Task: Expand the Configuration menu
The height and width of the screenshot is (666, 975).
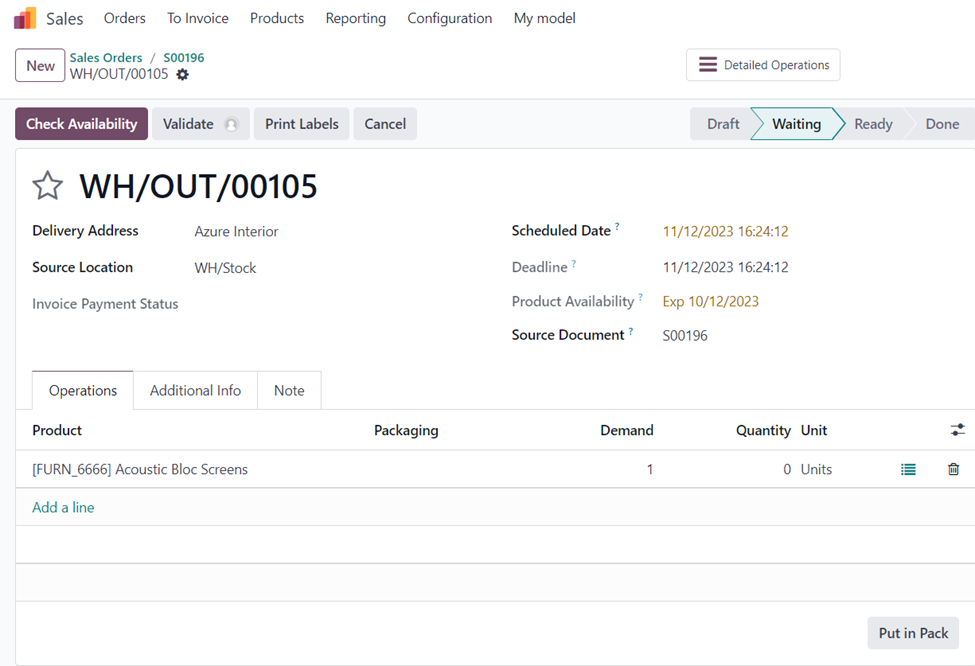Action: point(449,18)
